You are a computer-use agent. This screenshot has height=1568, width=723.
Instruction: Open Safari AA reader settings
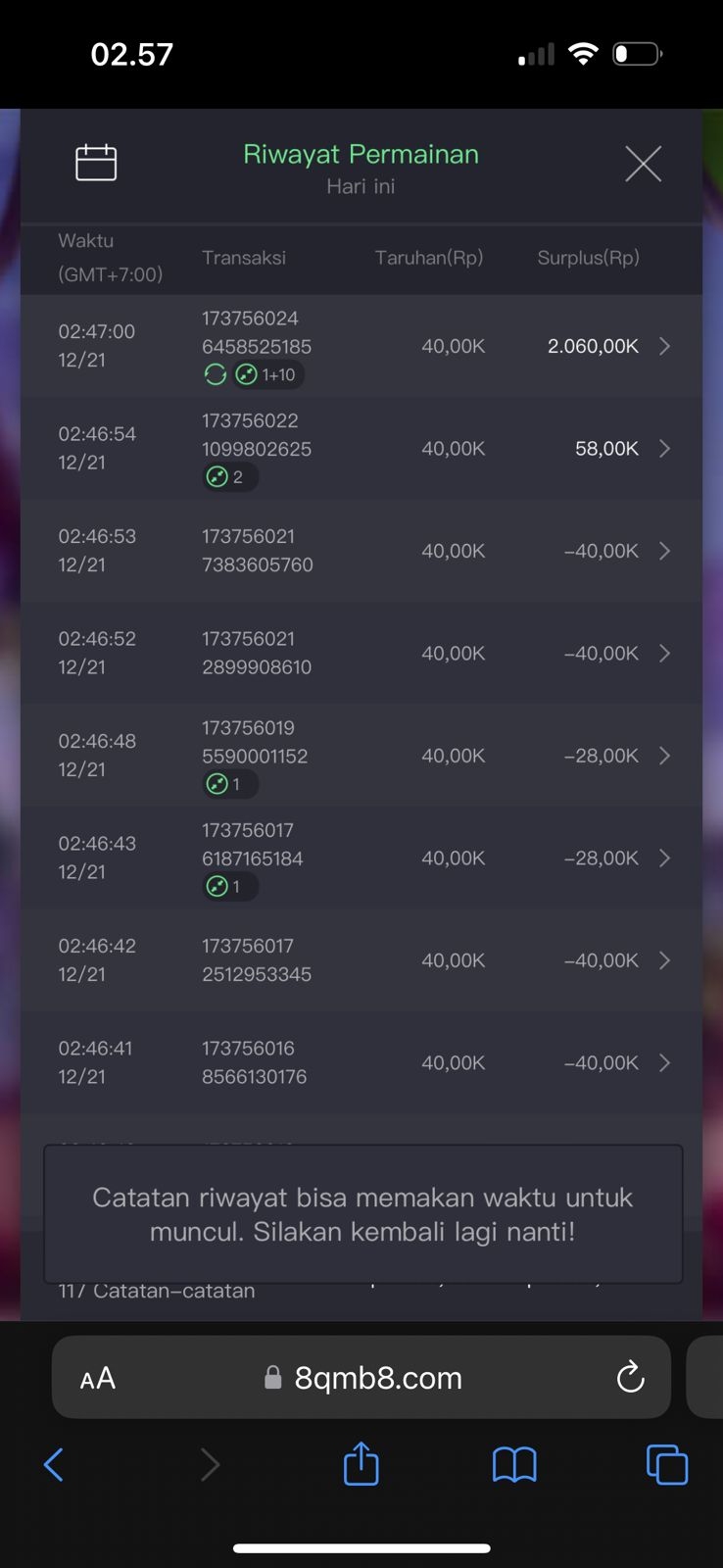98,1379
